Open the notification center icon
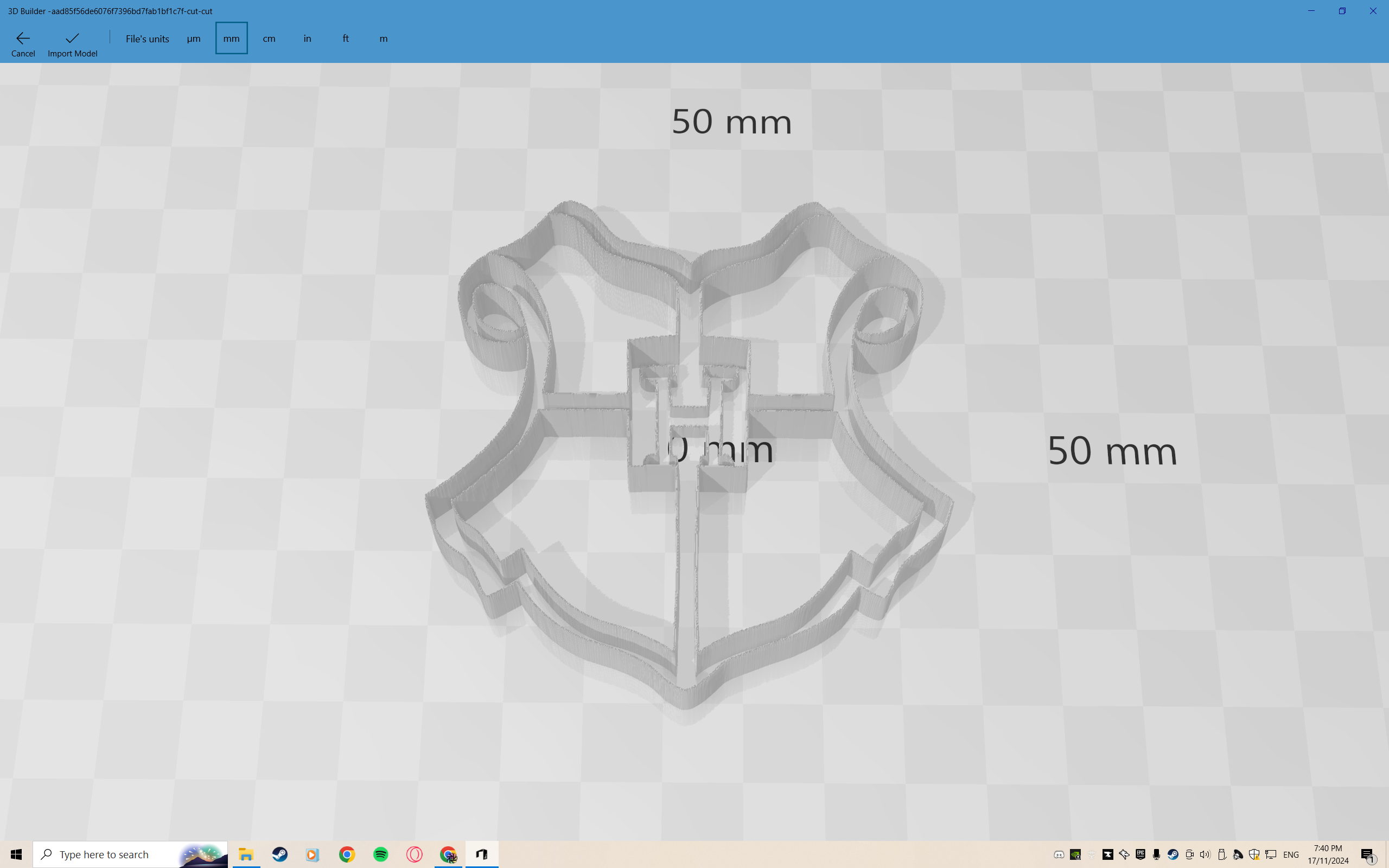Image resolution: width=1389 pixels, height=868 pixels. 1368,856
